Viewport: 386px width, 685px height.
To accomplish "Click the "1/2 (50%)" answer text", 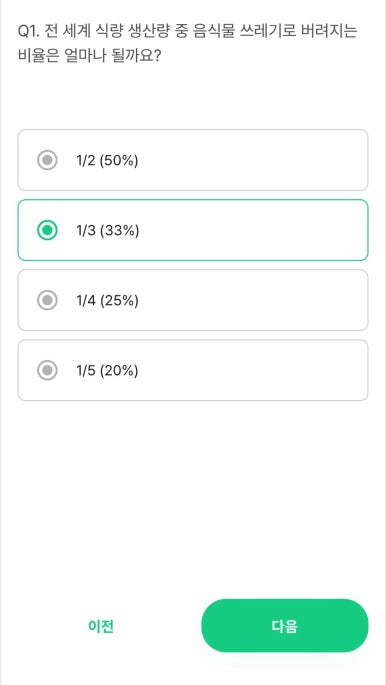I will tap(107, 161).
